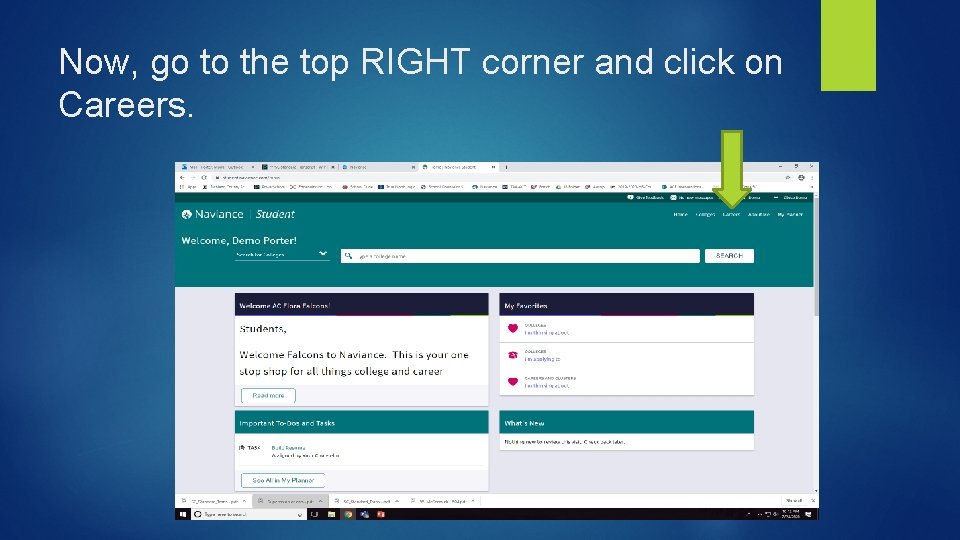
Task: Click the Chrome taskbar icon
Action: (x=348, y=514)
